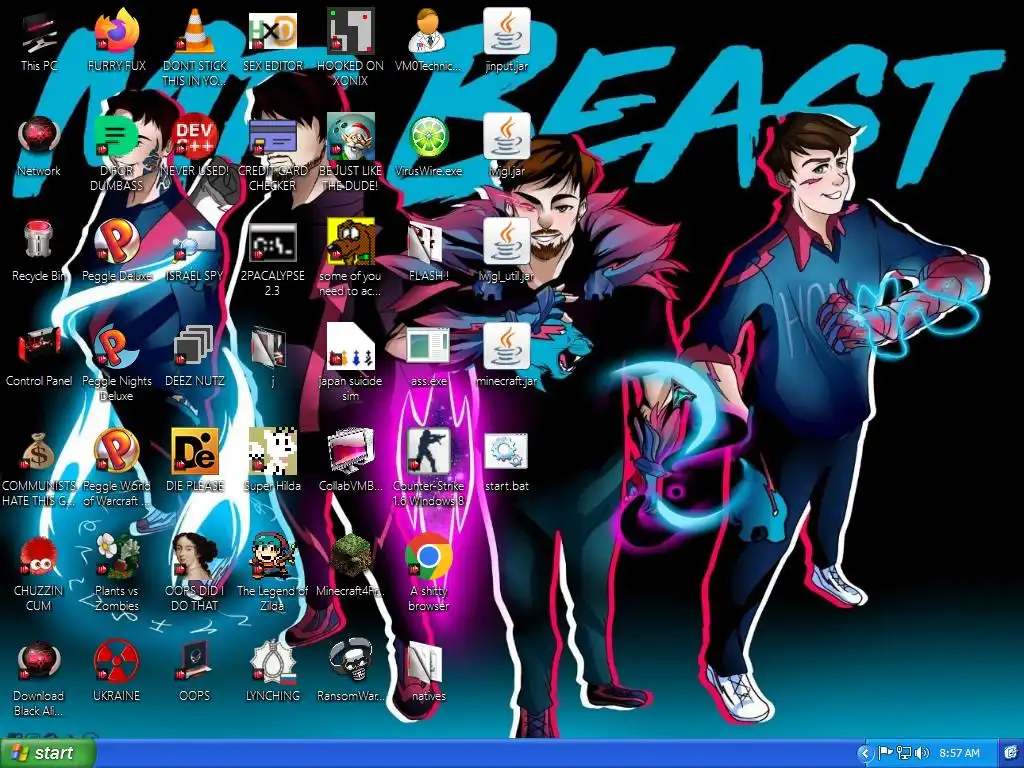Image resolution: width=1024 pixels, height=768 pixels.
Task: Select the UKRAINE radiation symbol icon
Action: (116, 662)
